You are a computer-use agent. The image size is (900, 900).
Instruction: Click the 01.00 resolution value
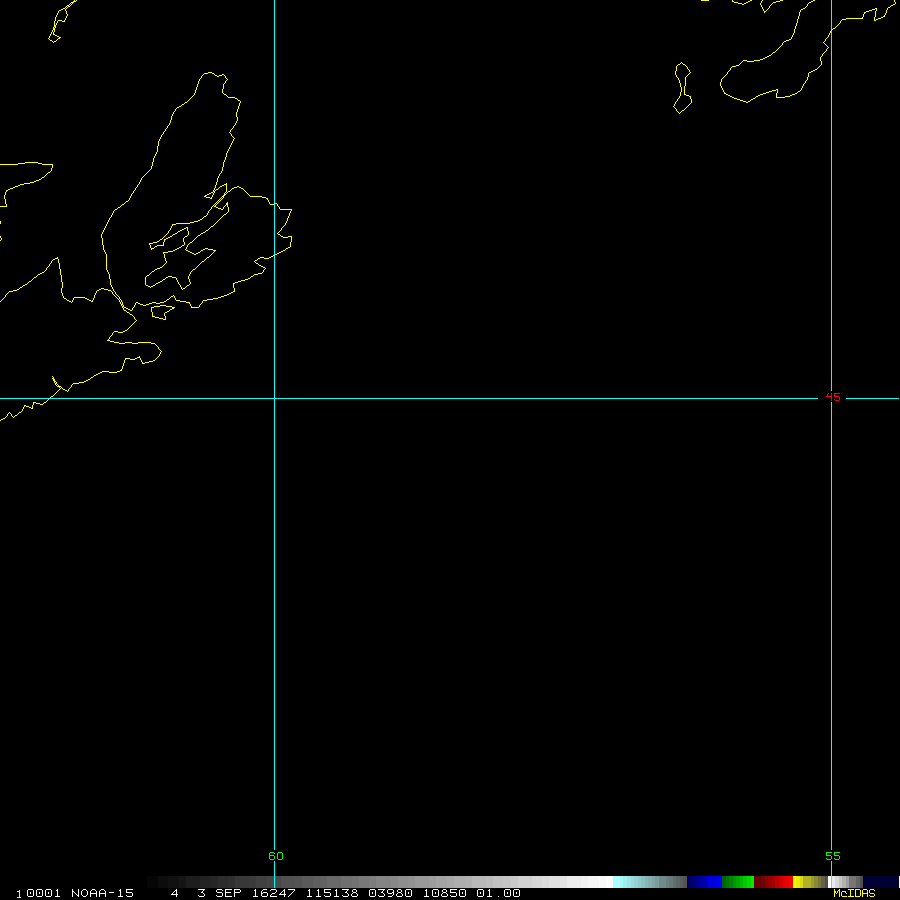[498, 893]
